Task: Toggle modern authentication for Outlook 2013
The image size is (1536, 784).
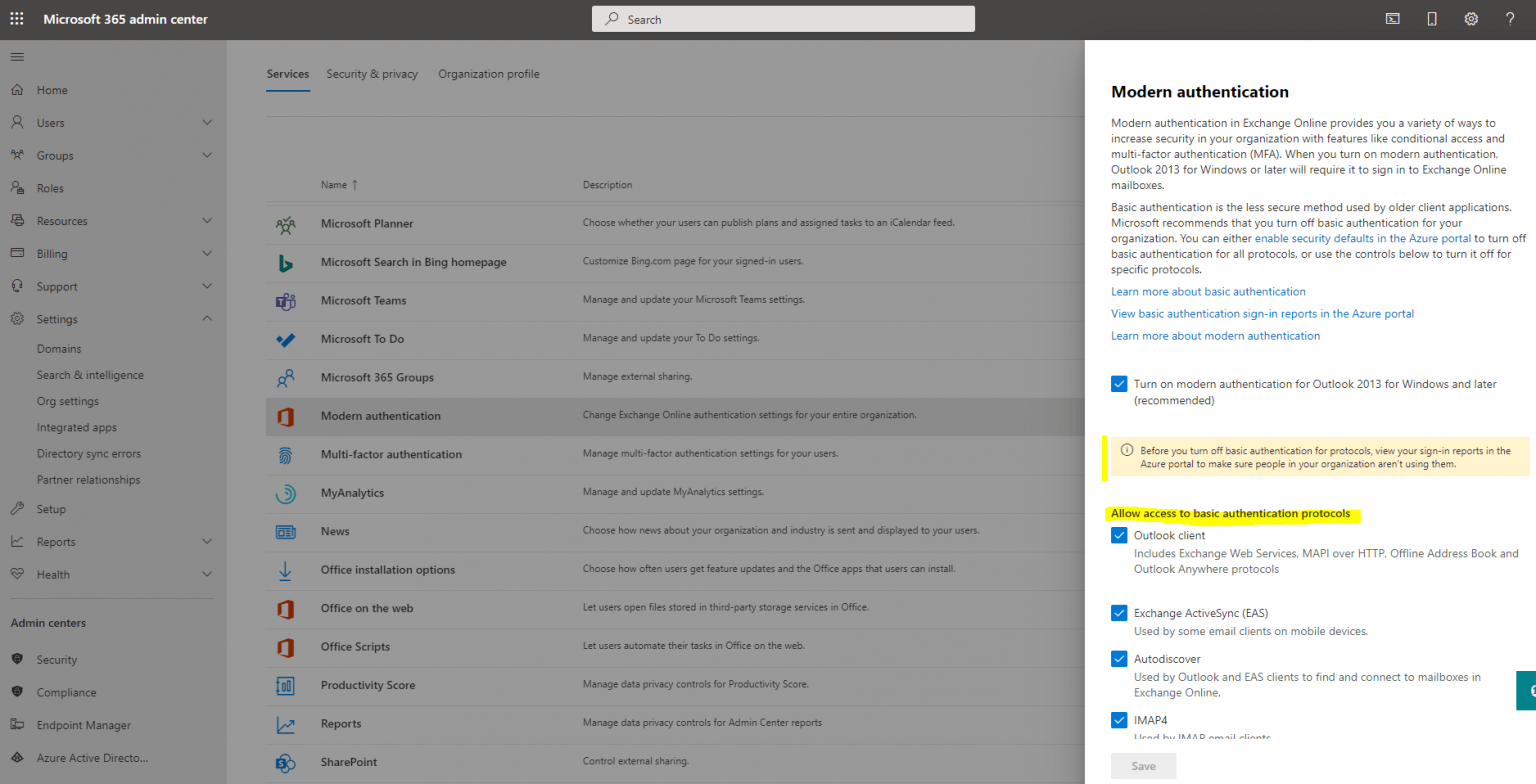Action: coord(1118,383)
